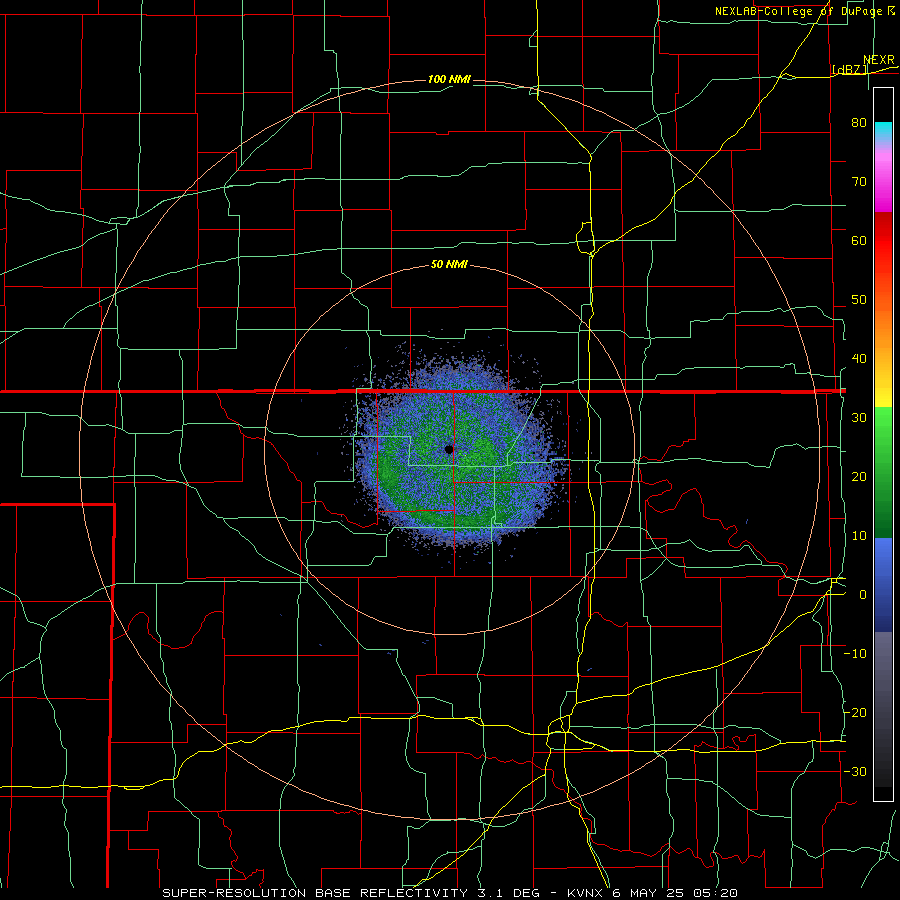Click the KVNX station identifier in caption

pos(587,893)
